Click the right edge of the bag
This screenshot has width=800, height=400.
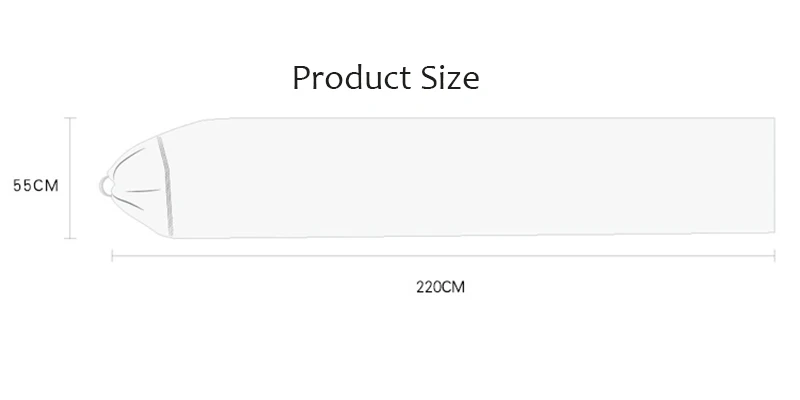pos(774,175)
